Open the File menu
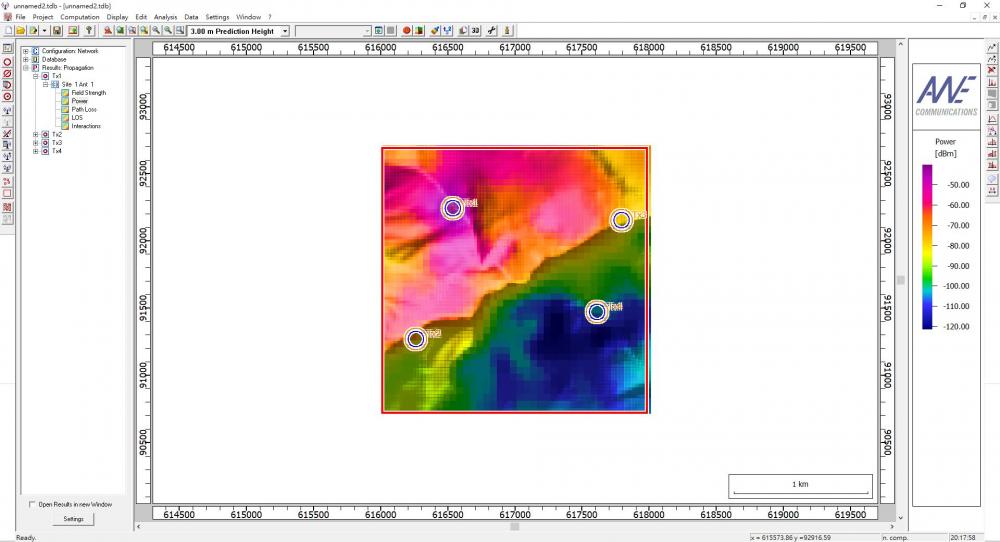This screenshot has height=542, width=1000. pos(20,17)
